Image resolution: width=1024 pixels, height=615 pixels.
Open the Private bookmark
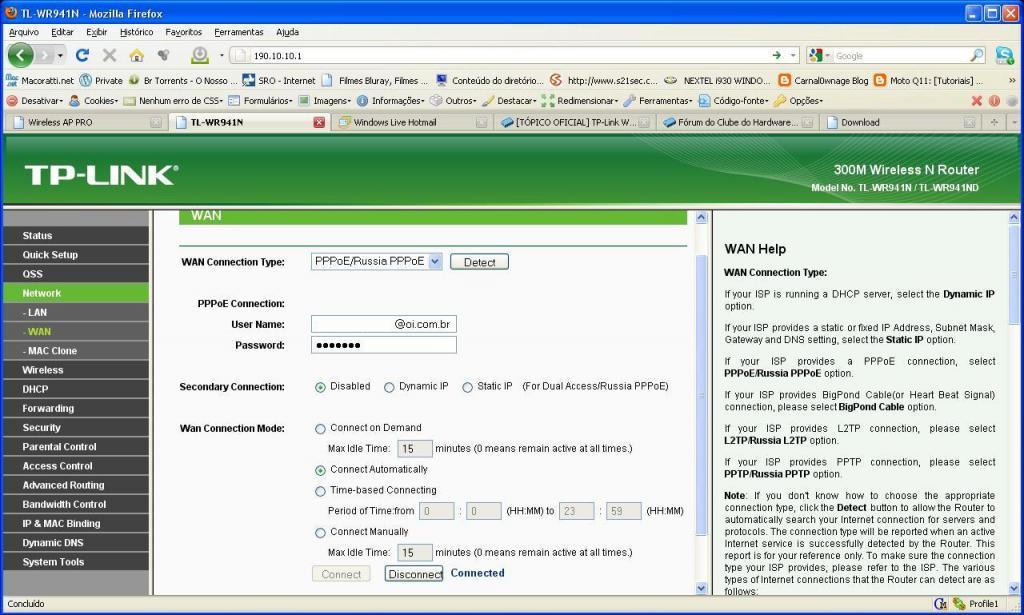tap(101, 80)
